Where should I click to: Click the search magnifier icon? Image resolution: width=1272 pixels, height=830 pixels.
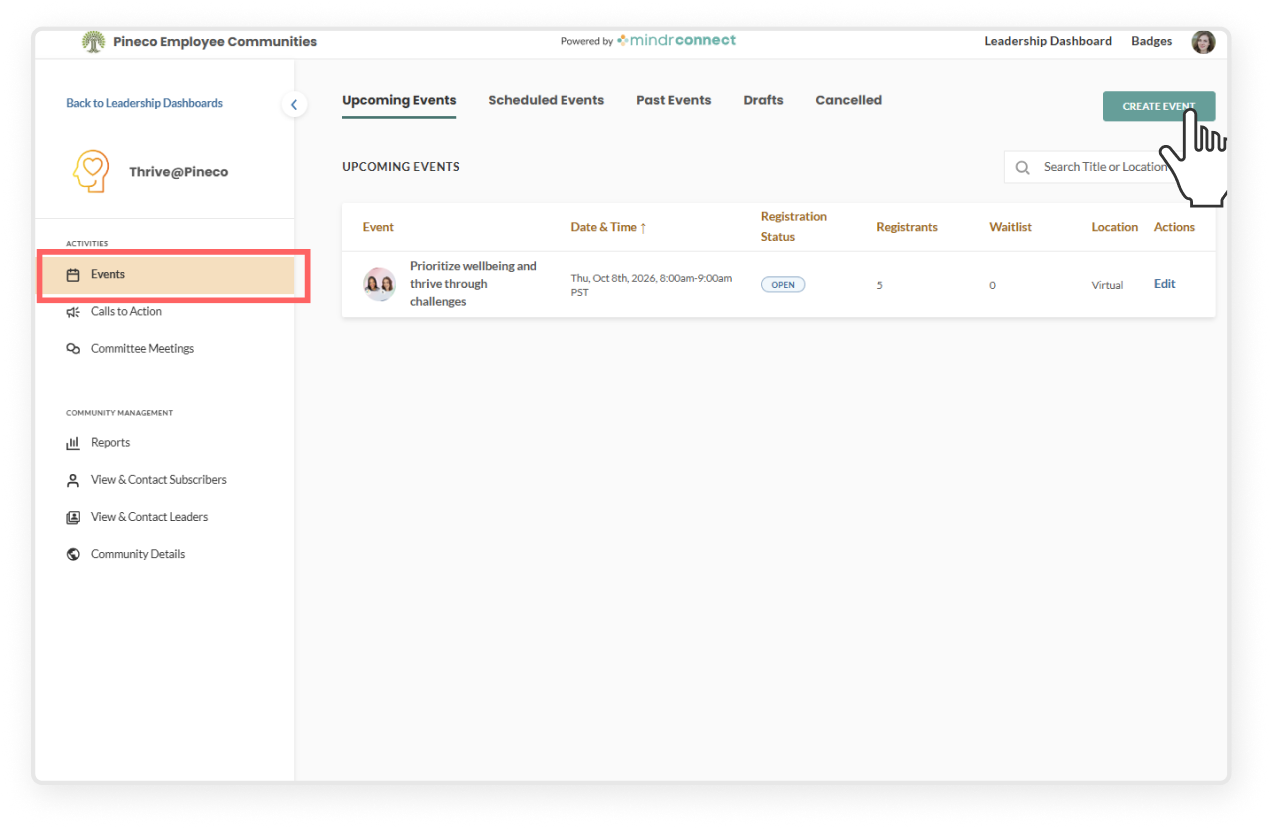click(1022, 168)
